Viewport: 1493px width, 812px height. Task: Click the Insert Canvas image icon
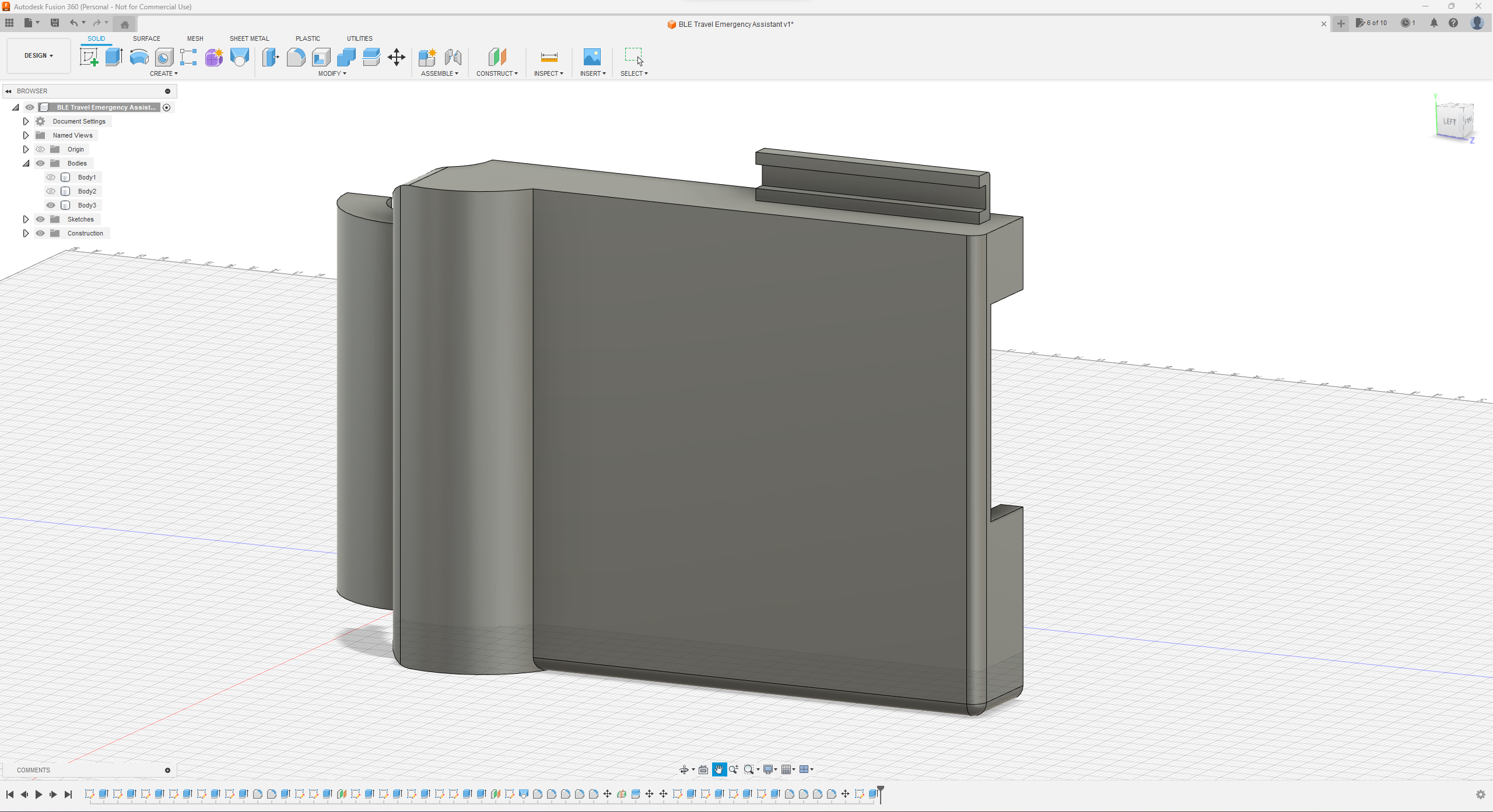592,57
